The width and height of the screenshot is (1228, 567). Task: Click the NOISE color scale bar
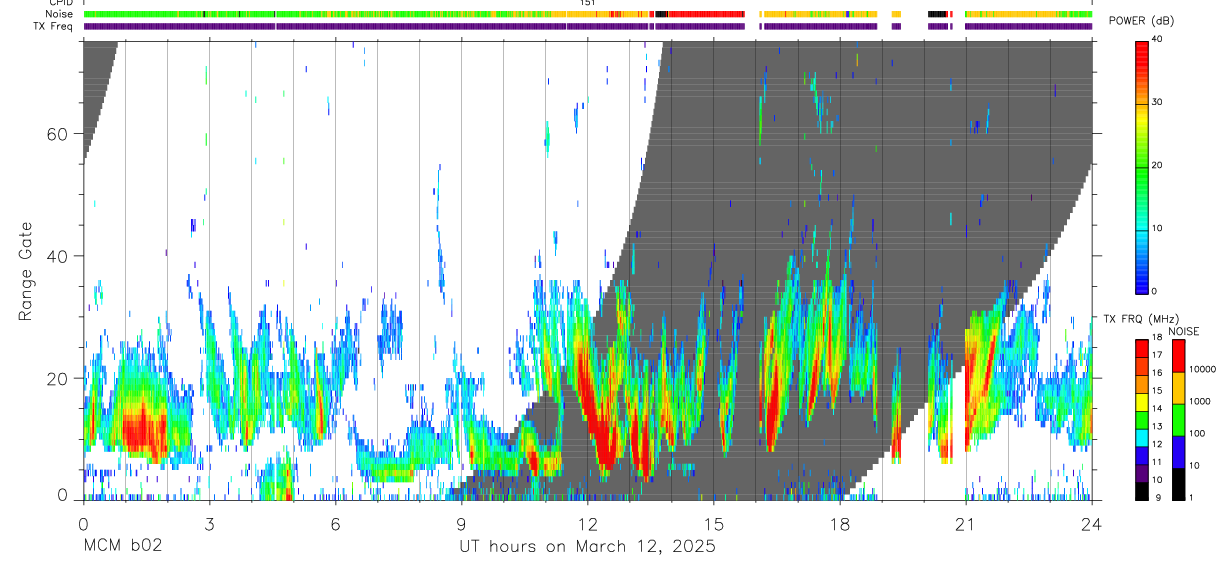[1178, 419]
